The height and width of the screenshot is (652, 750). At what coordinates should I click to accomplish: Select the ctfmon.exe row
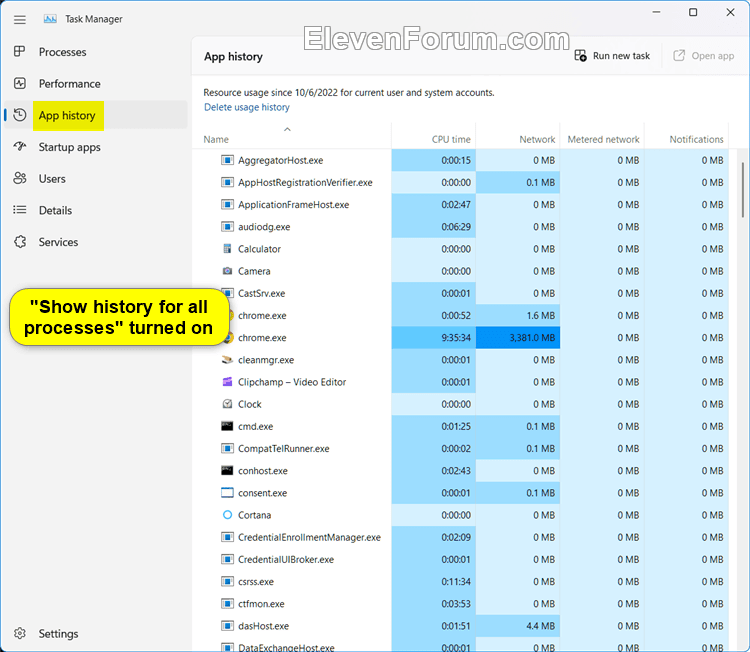click(461, 604)
